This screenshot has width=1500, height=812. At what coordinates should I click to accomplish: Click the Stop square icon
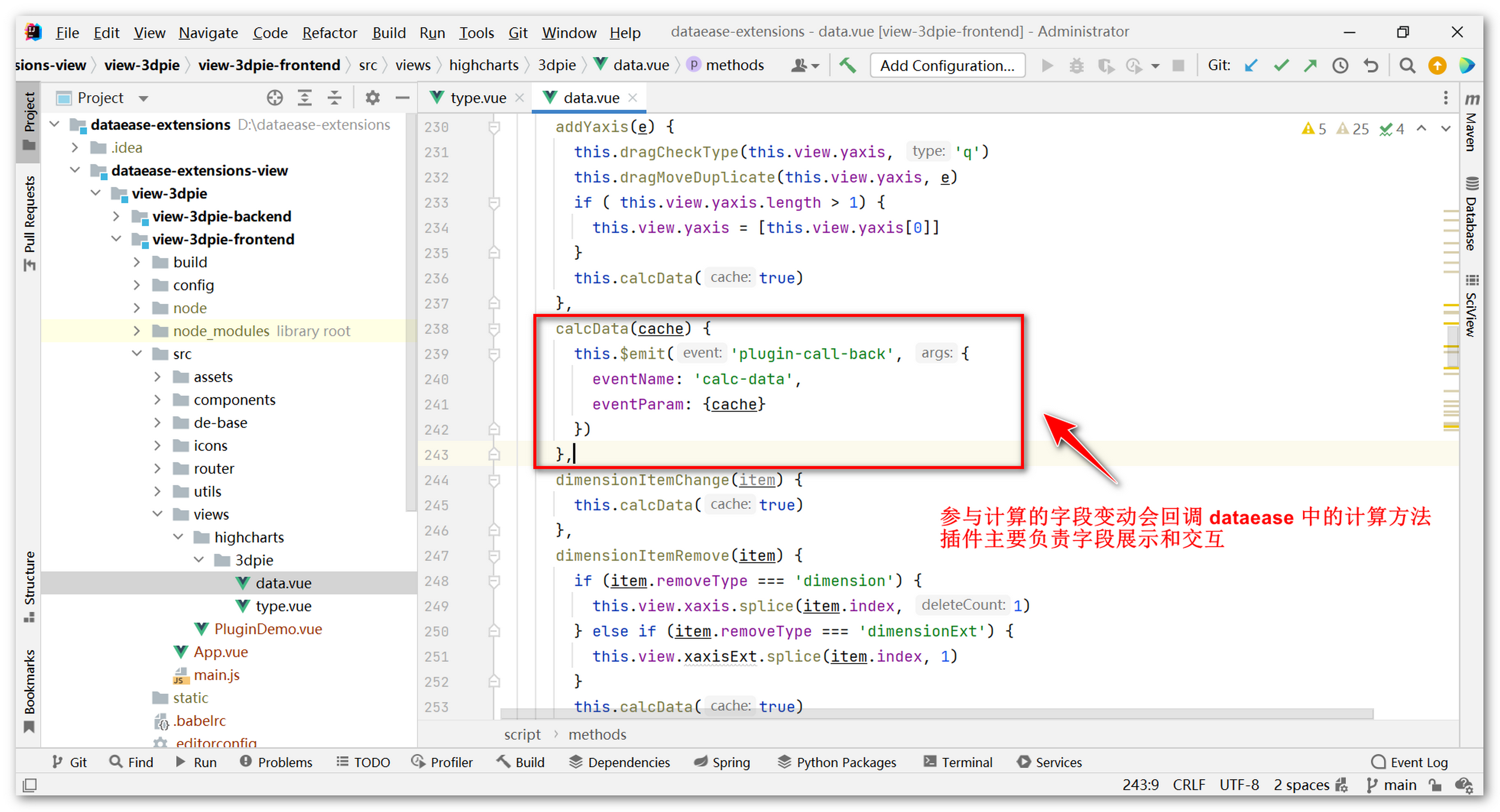coord(1178,65)
